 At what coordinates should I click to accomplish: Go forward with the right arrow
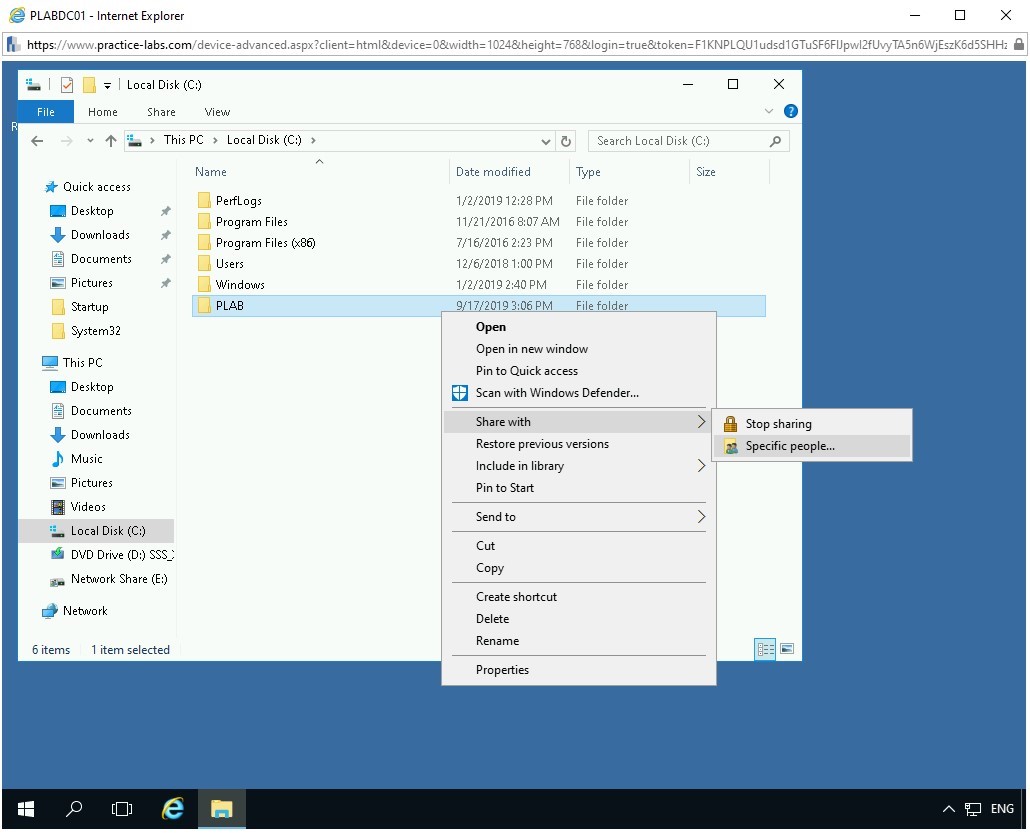(66, 141)
